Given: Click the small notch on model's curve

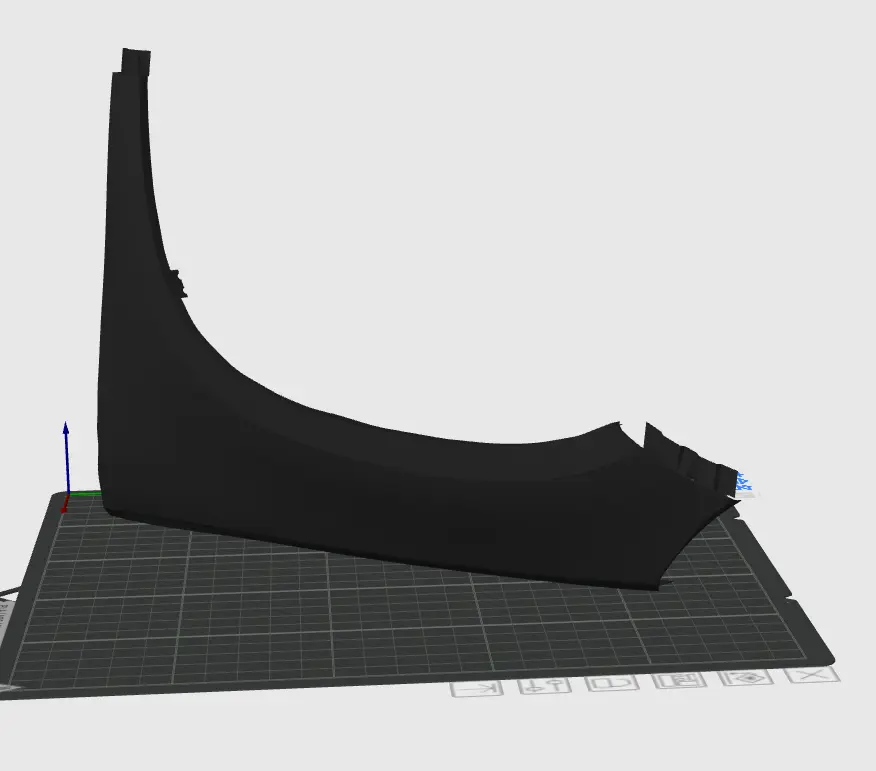Looking at the screenshot, I should pyautogui.click(x=178, y=283).
